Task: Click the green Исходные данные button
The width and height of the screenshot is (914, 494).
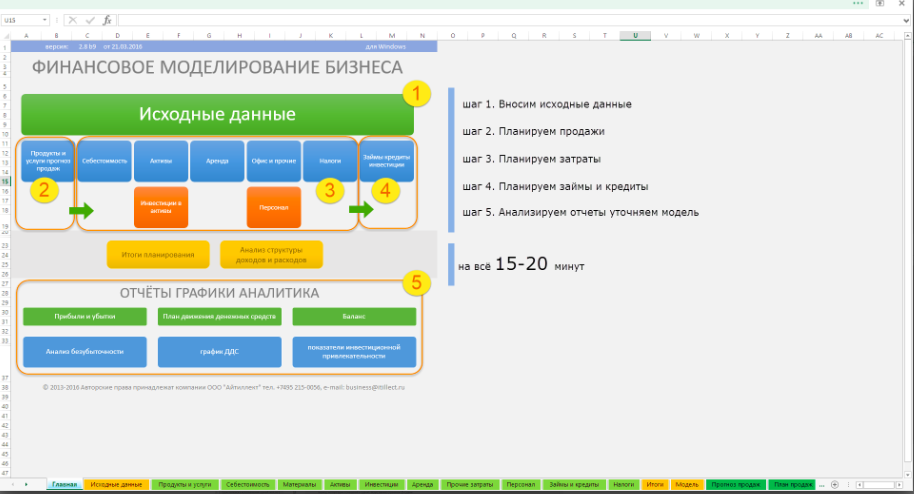Action: [217, 115]
